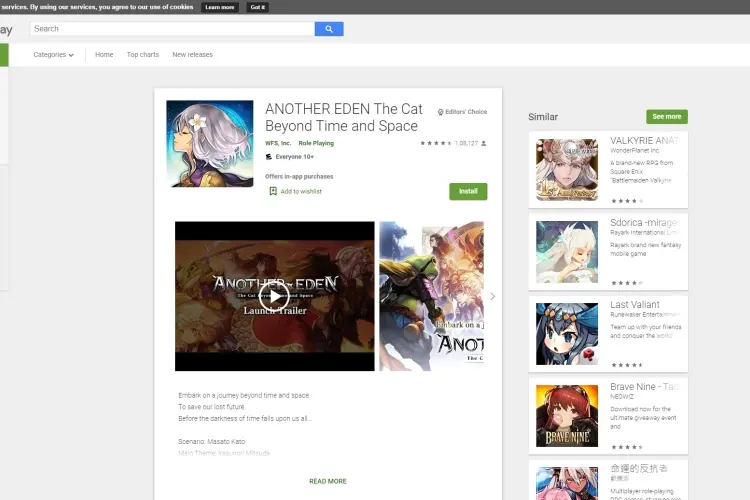Play the Launch Trailer video
The width and height of the screenshot is (750, 500).
275,297
